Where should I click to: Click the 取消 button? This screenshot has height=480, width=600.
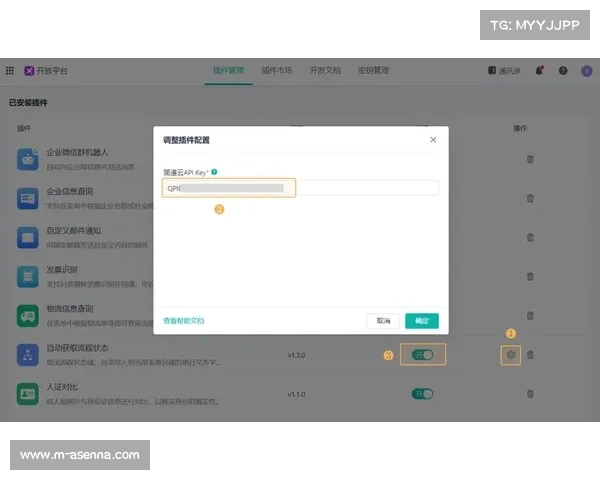click(x=383, y=321)
